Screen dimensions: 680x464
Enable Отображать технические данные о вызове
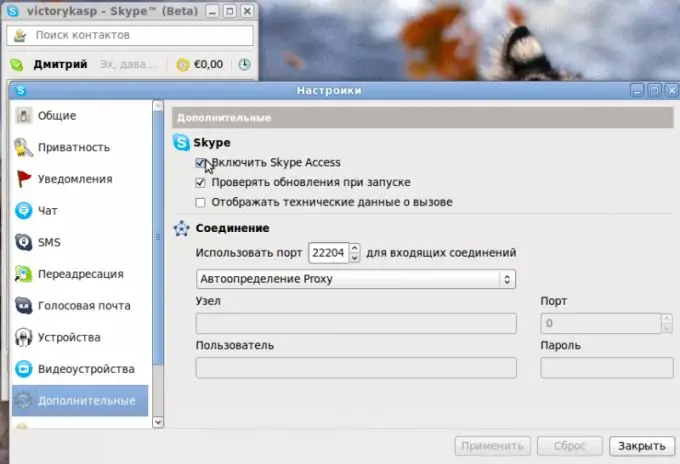tap(200, 203)
